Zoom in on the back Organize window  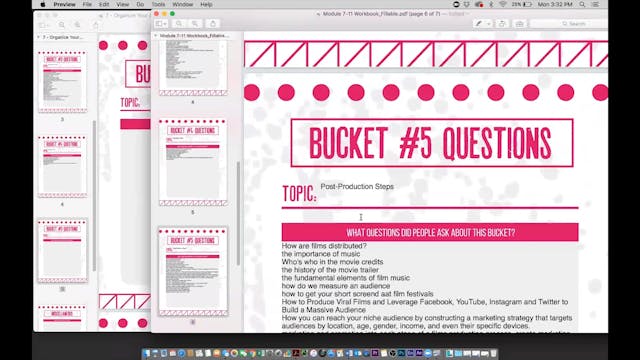[x=77, y=25]
